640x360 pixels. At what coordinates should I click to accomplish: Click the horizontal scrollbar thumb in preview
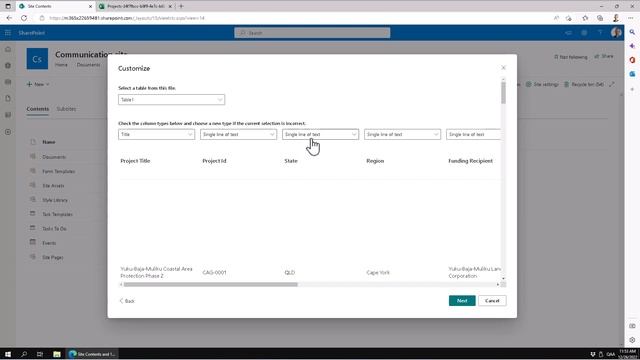pos(211,284)
